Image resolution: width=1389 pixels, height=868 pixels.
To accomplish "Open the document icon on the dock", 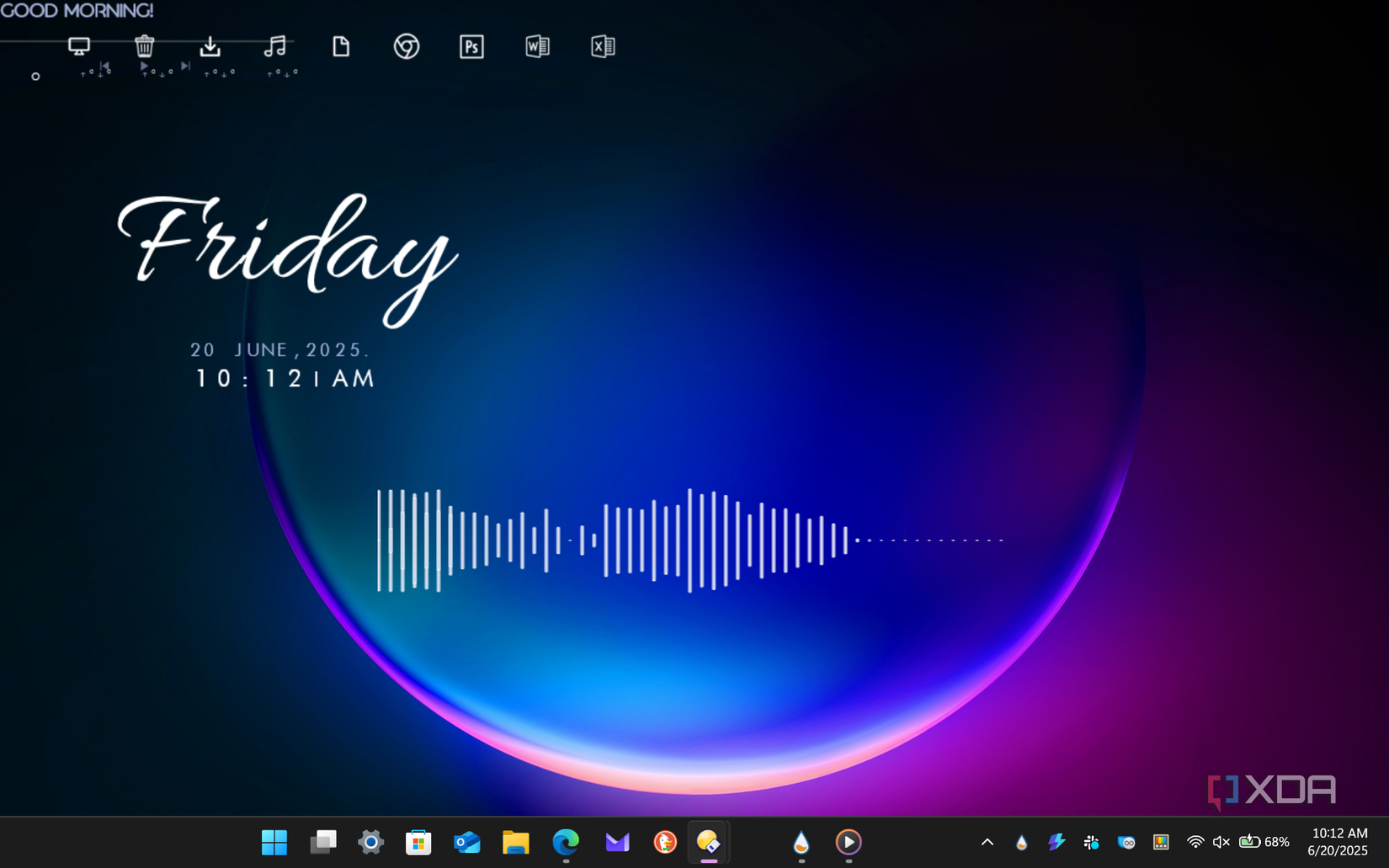I will pyautogui.click(x=340, y=48).
